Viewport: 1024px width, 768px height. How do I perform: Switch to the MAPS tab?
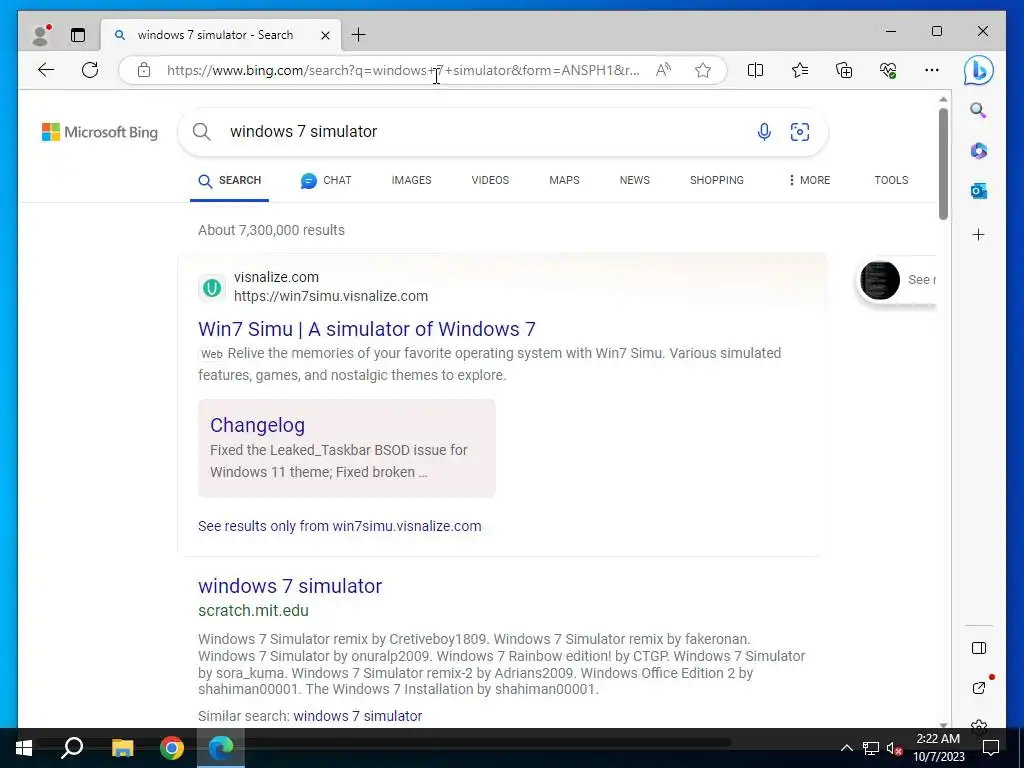point(564,180)
